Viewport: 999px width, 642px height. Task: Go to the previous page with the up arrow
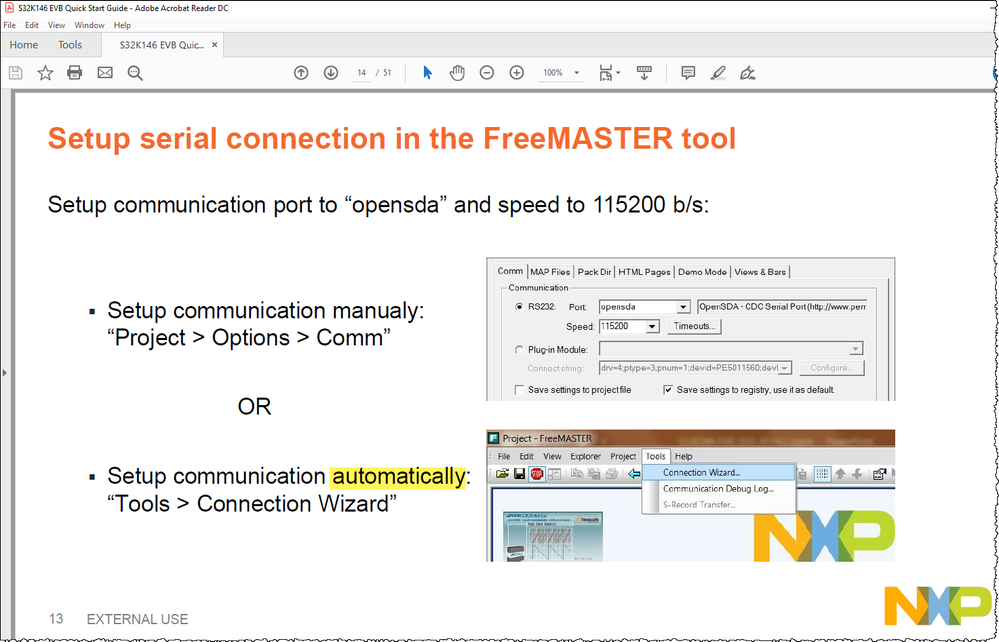301,73
